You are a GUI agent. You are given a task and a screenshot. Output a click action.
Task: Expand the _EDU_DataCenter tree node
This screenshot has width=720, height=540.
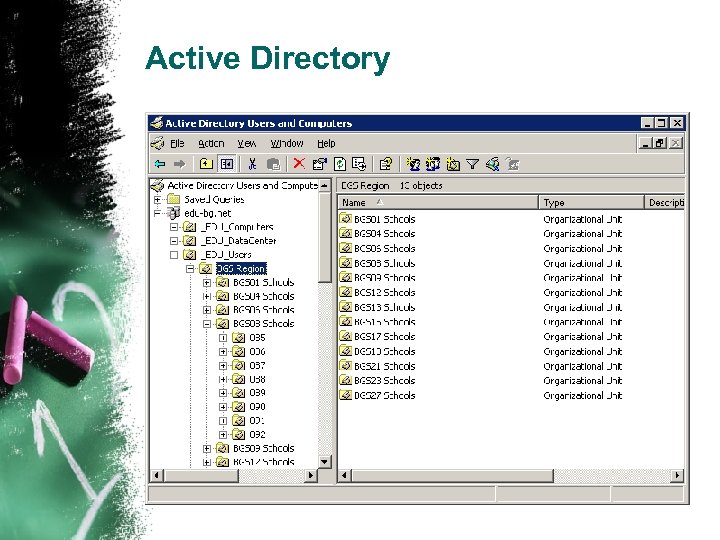pos(174,241)
